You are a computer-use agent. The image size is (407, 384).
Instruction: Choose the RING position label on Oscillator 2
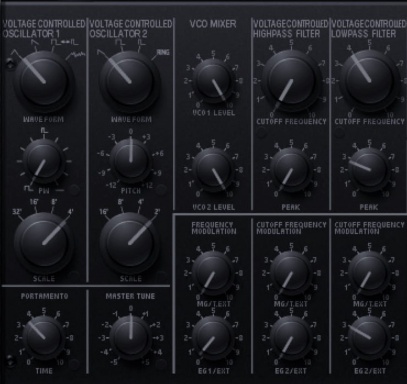pyautogui.click(x=163, y=52)
